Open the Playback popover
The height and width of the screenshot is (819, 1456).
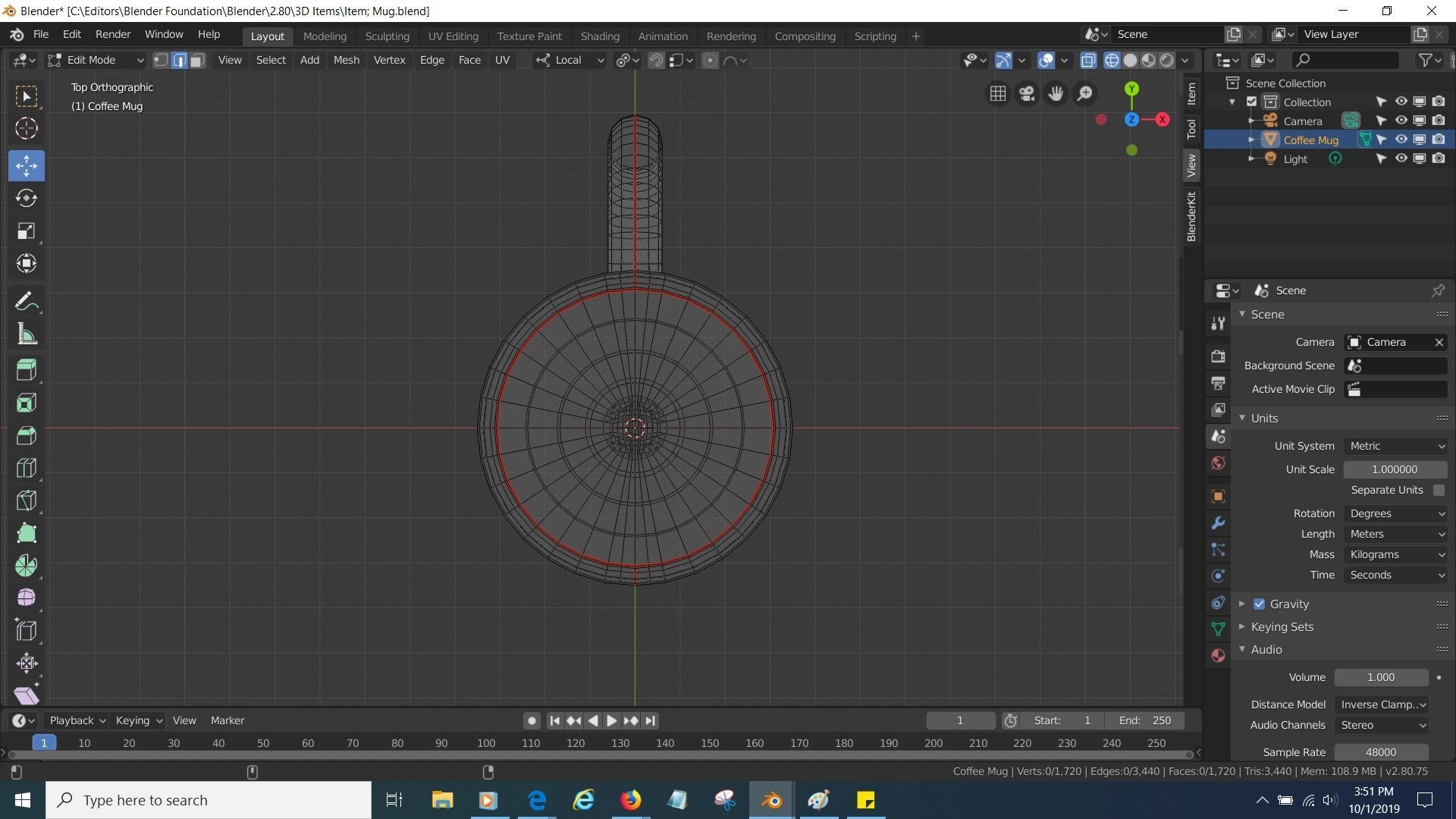[x=77, y=721]
